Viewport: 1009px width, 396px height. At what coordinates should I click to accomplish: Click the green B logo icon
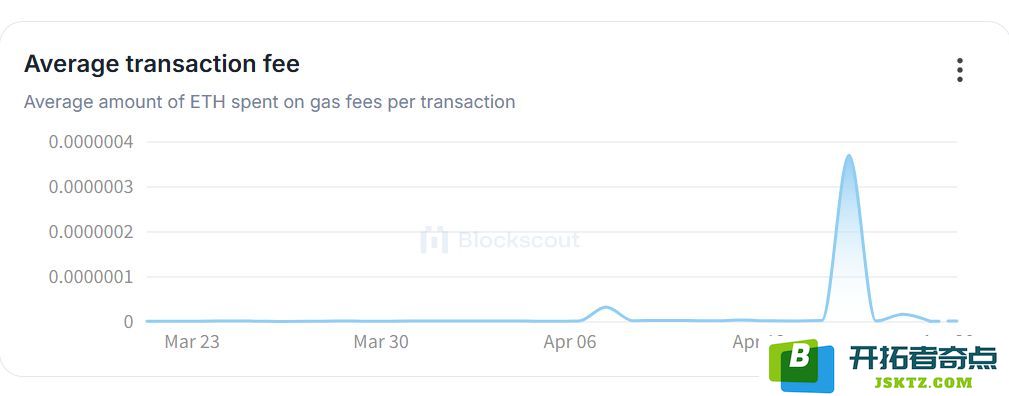click(x=801, y=365)
